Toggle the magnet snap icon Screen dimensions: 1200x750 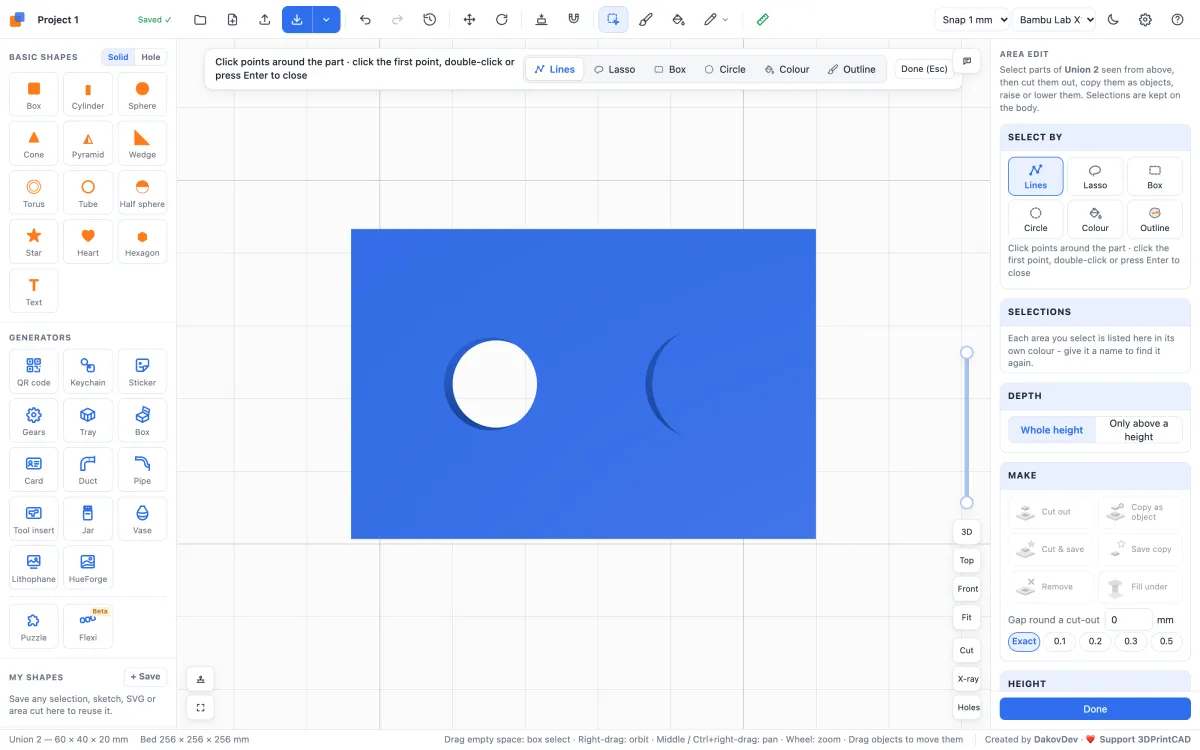click(x=573, y=20)
